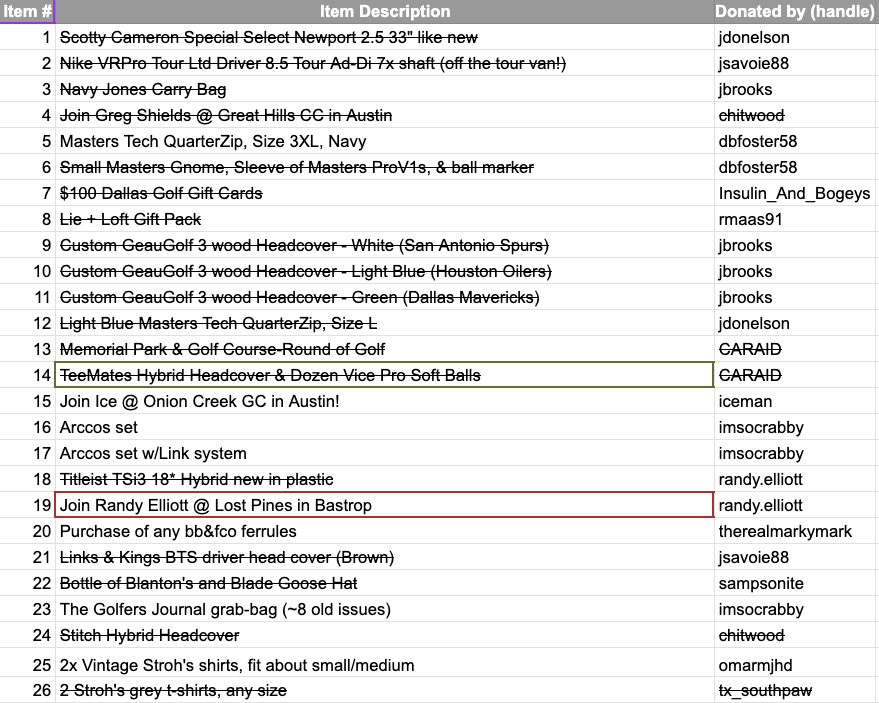879x703 pixels.
Task: Select donor dbfoster58 in item 5 row
Action: [797, 141]
